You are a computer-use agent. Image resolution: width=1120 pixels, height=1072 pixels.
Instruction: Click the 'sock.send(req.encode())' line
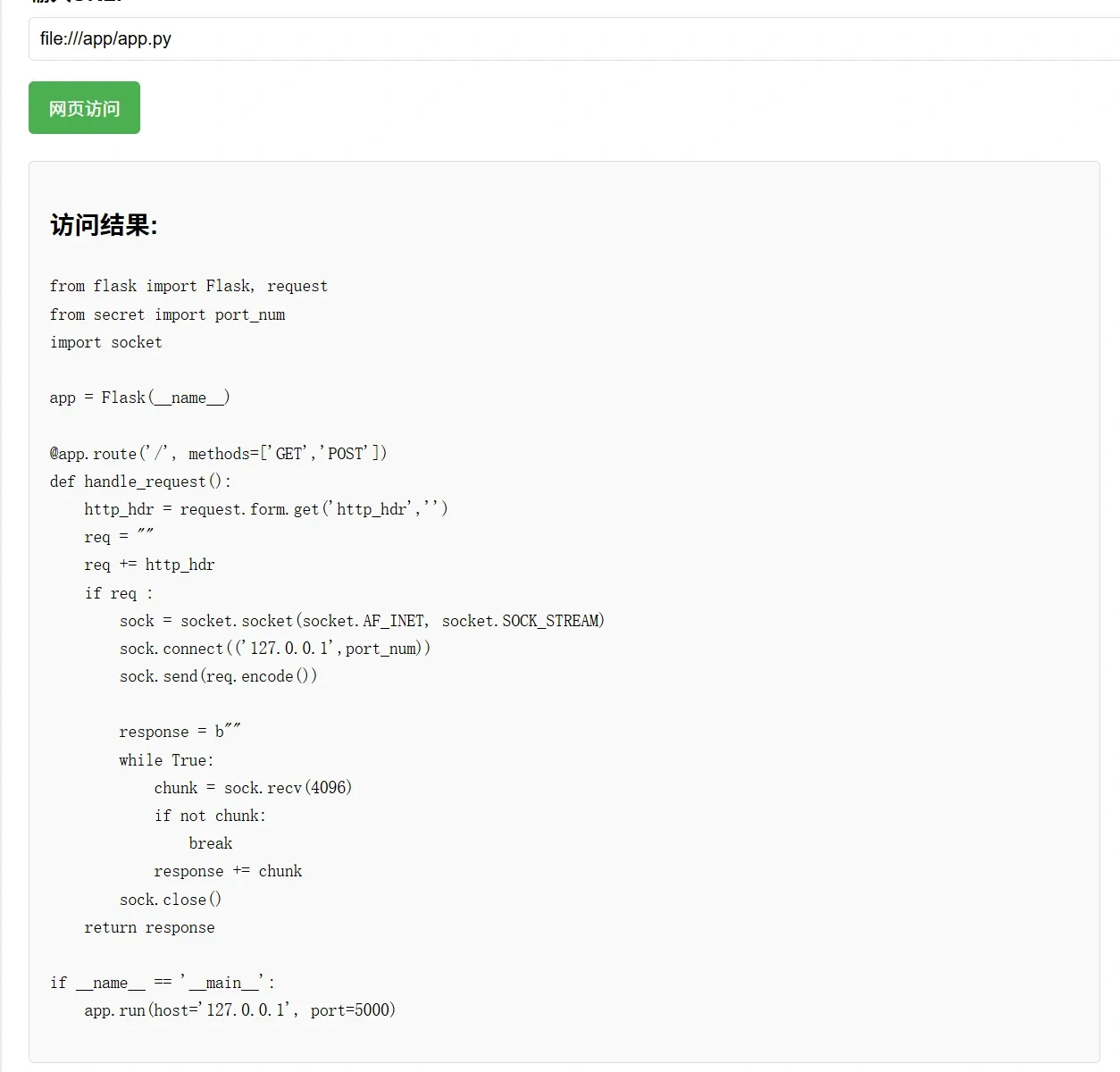(x=218, y=676)
